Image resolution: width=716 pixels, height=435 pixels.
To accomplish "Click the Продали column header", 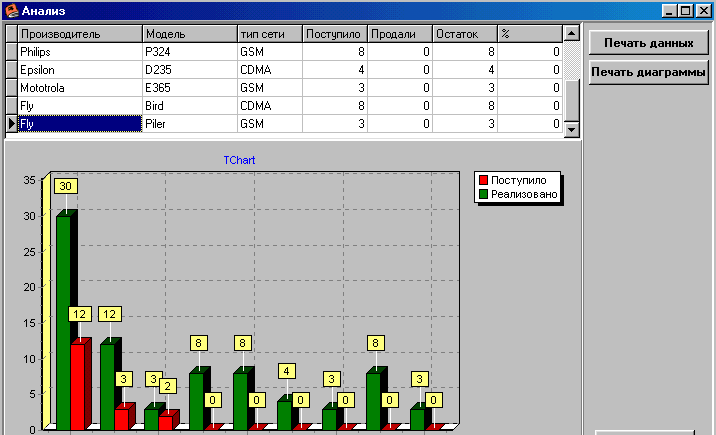I will [400, 34].
